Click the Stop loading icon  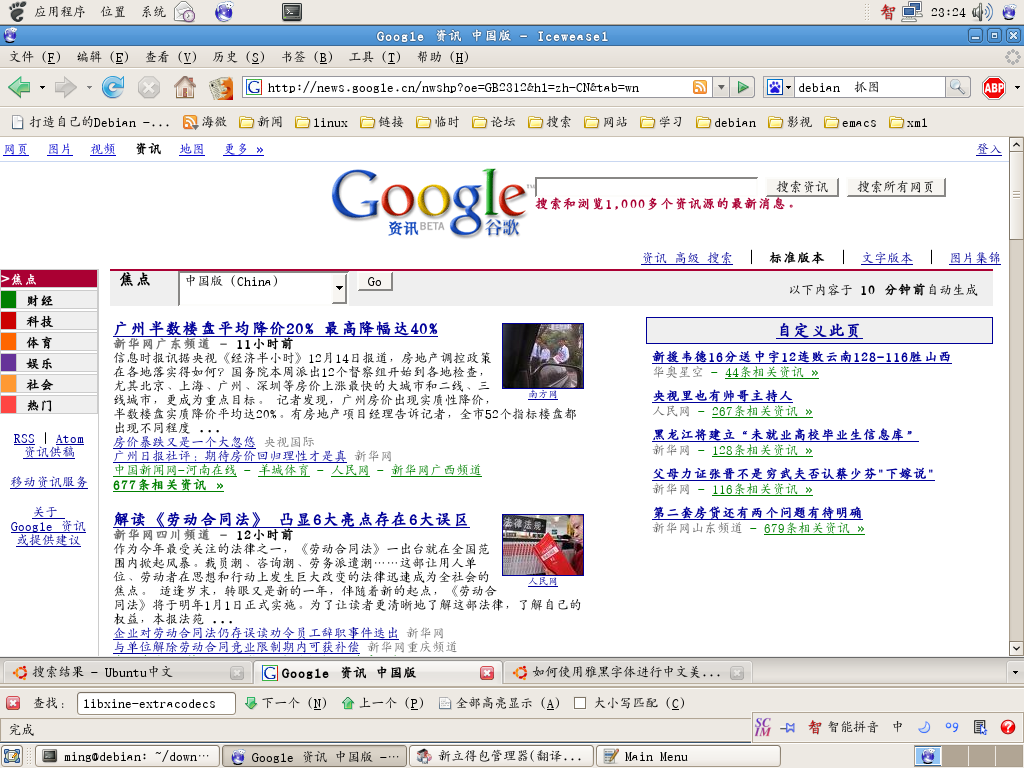point(149,87)
